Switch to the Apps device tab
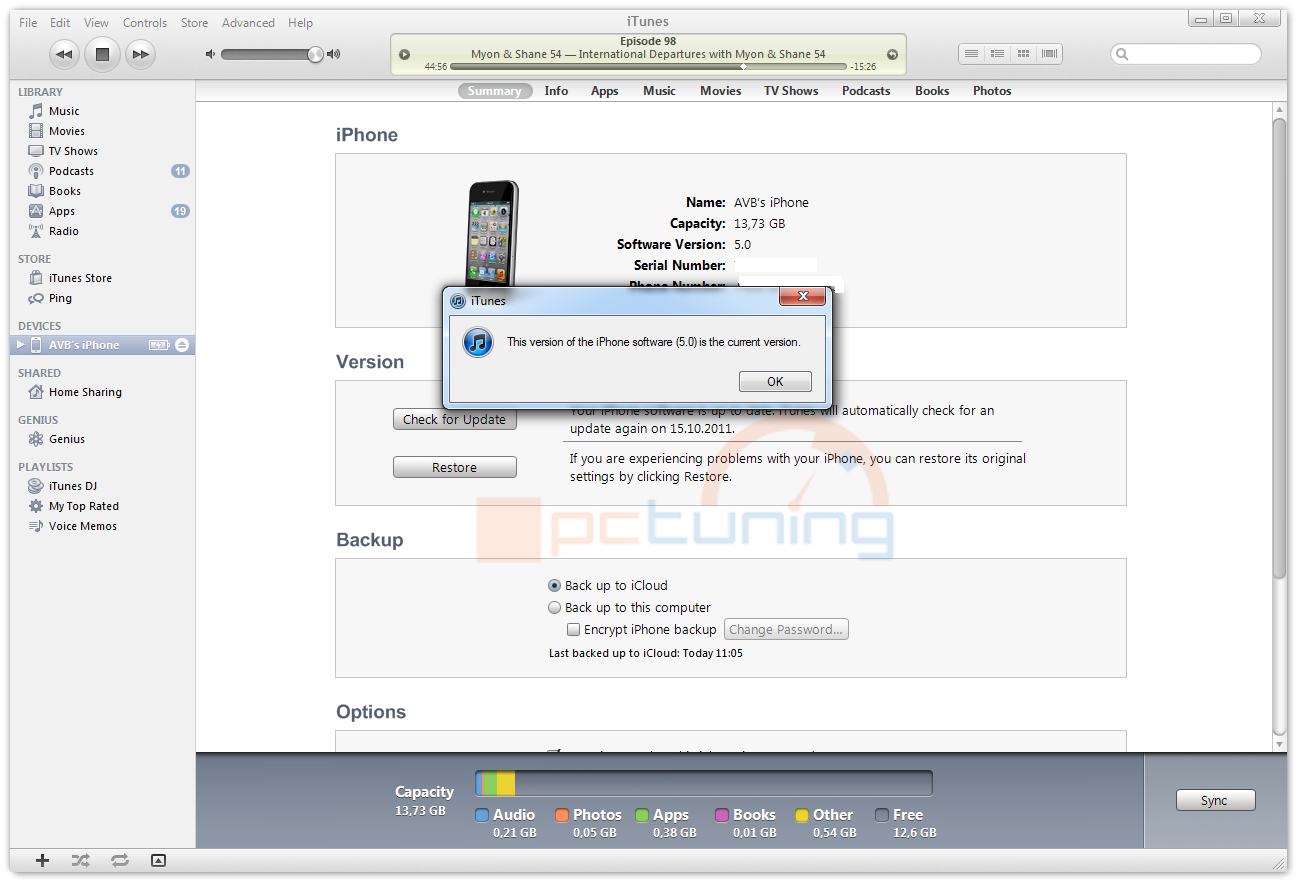This screenshot has width=1299, height=881. point(604,91)
